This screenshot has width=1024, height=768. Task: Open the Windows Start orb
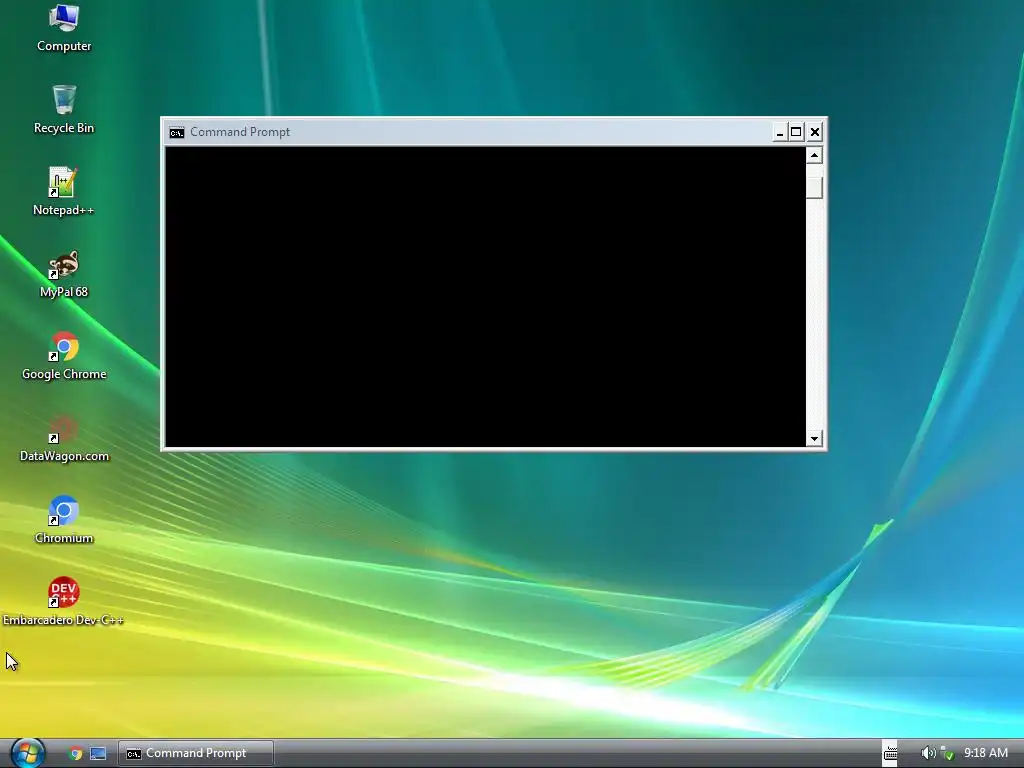27,753
